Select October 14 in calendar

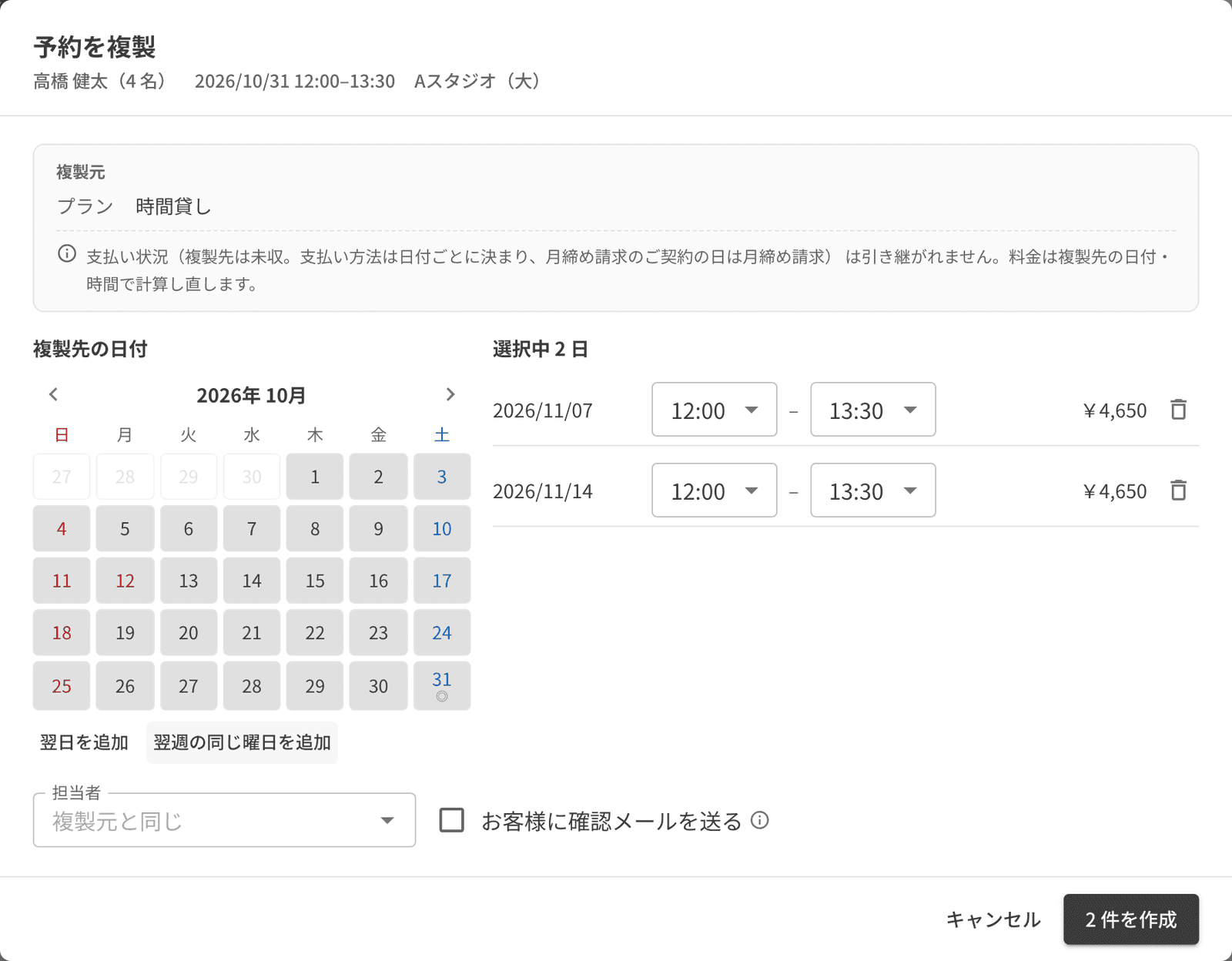click(x=252, y=581)
